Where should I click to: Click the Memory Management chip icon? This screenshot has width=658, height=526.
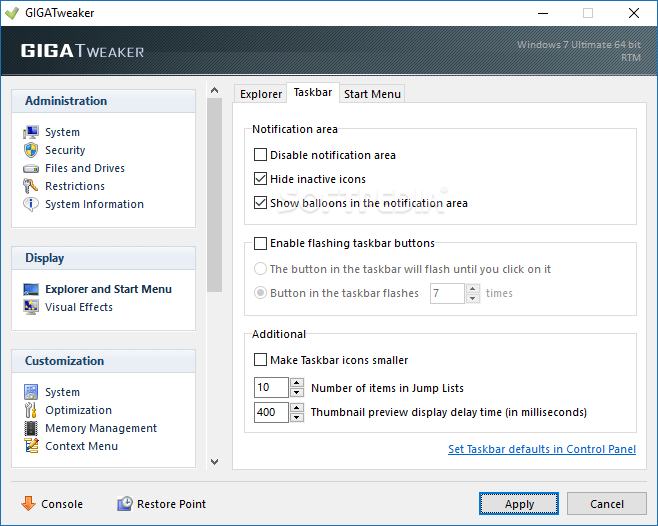point(31,428)
